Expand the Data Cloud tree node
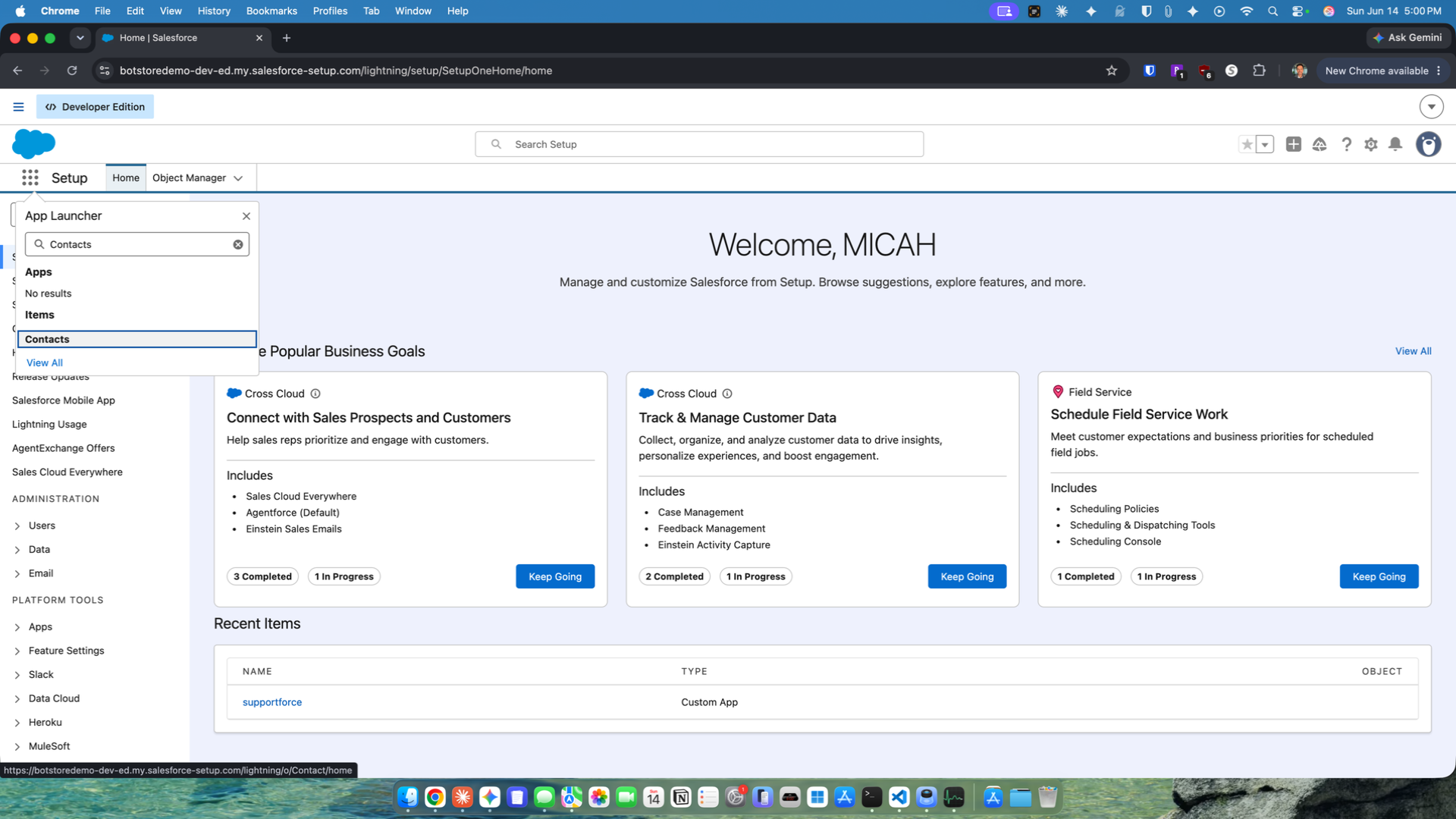Image resolution: width=1456 pixels, height=819 pixels. pyautogui.click(x=17, y=699)
